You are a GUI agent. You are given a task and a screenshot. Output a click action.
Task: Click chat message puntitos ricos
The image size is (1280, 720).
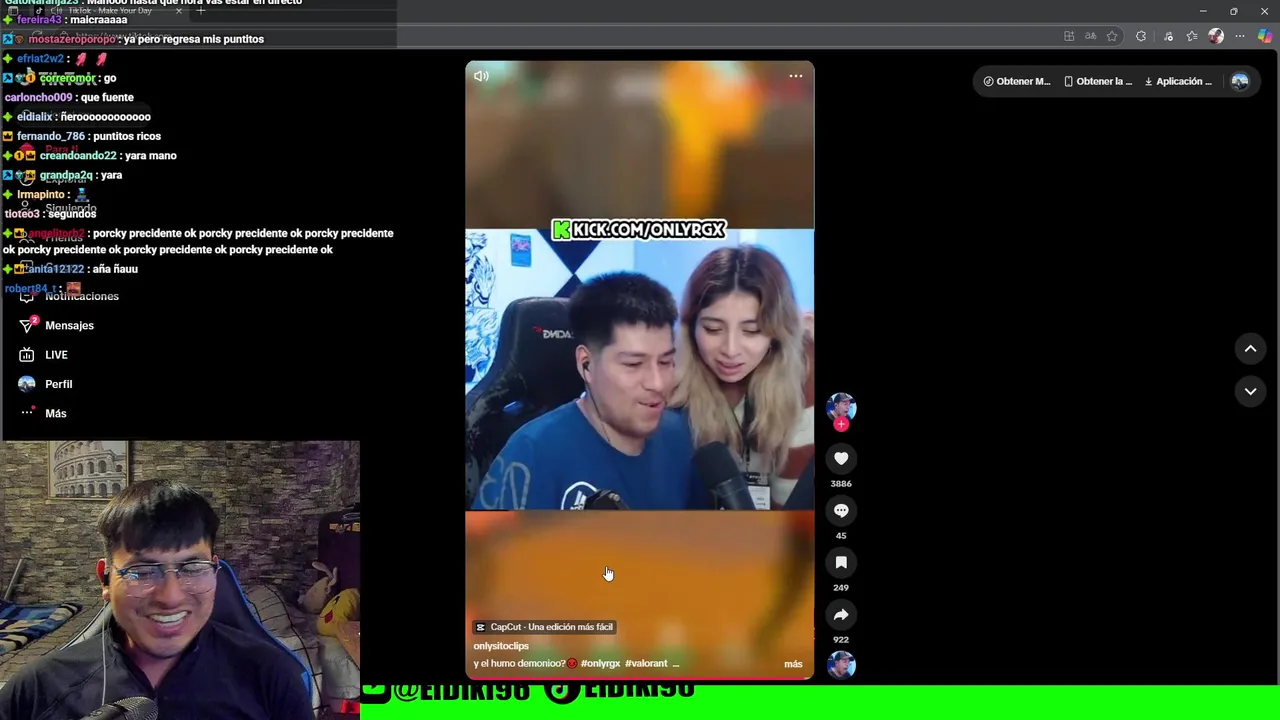pos(127,136)
